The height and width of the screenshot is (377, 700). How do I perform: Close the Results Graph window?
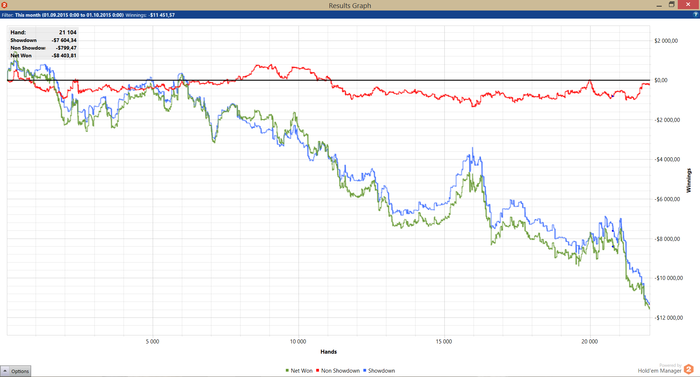click(x=688, y=4)
